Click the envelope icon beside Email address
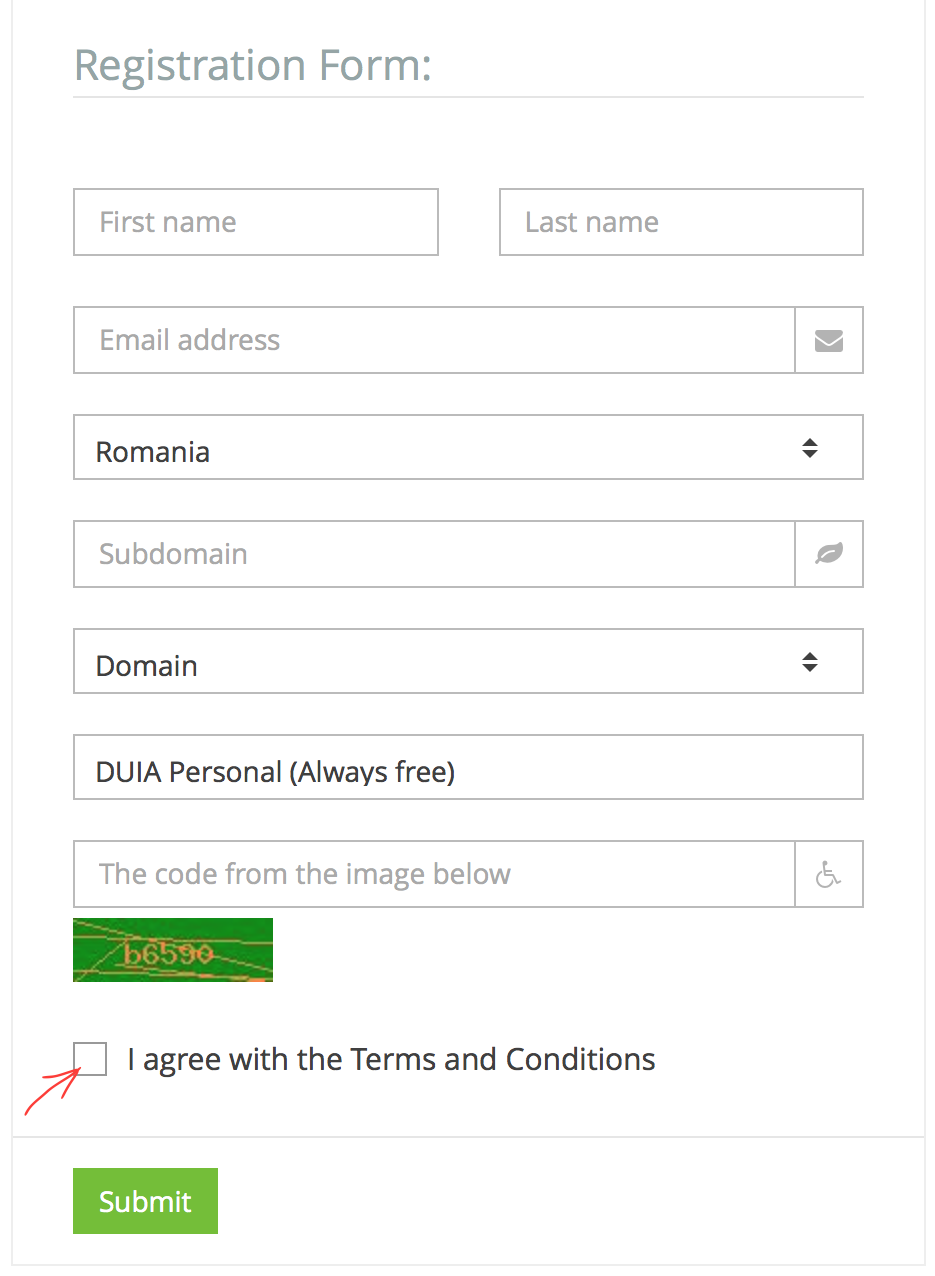Screen dimensions: 935x1276 click(x=829, y=340)
